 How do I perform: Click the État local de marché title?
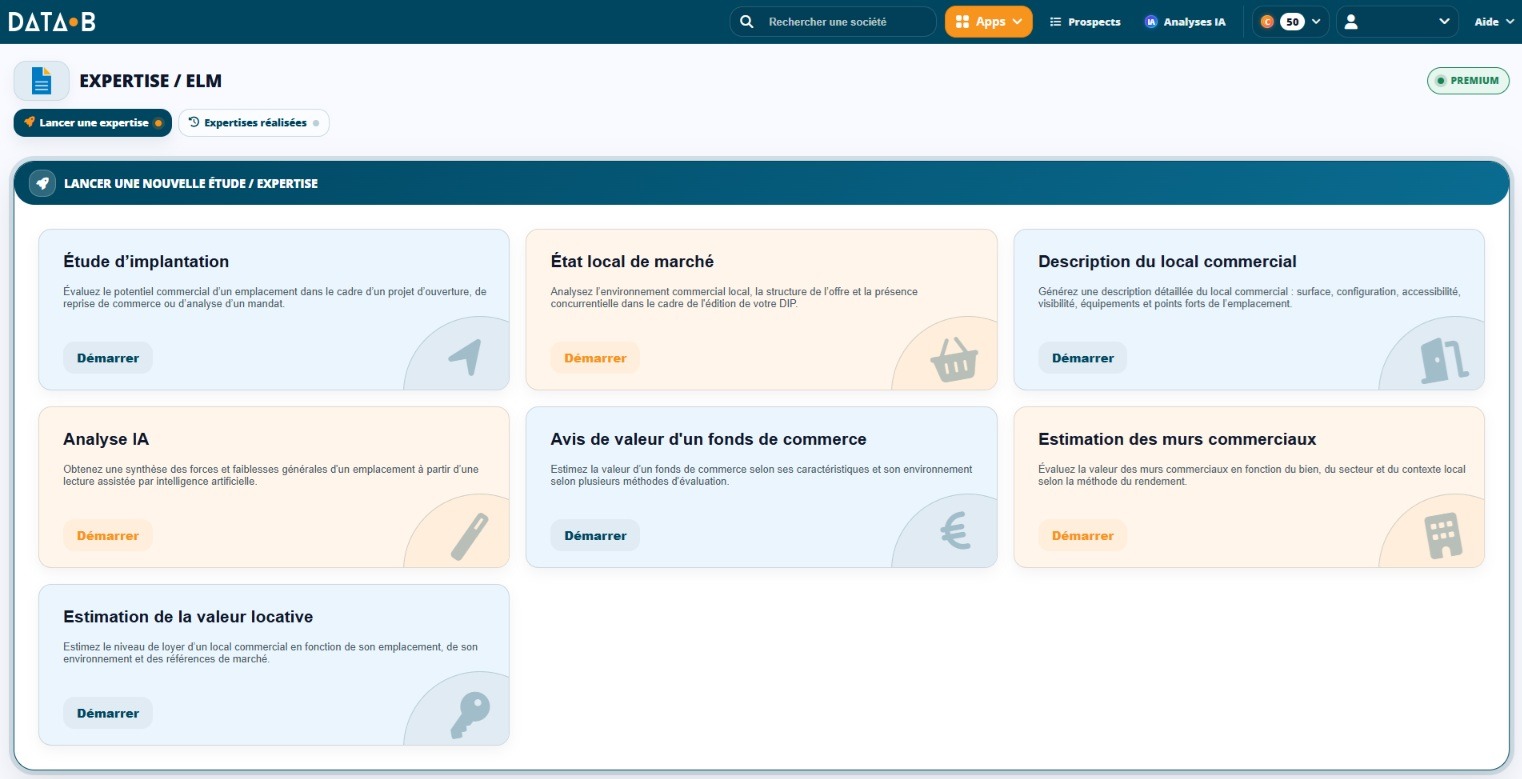[632, 262]
